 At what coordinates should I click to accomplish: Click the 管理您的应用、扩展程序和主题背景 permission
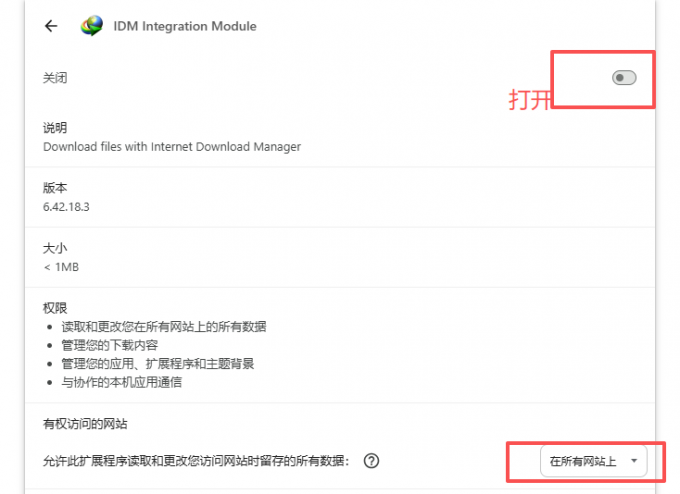pyautogui.click(x=157, y=363)
